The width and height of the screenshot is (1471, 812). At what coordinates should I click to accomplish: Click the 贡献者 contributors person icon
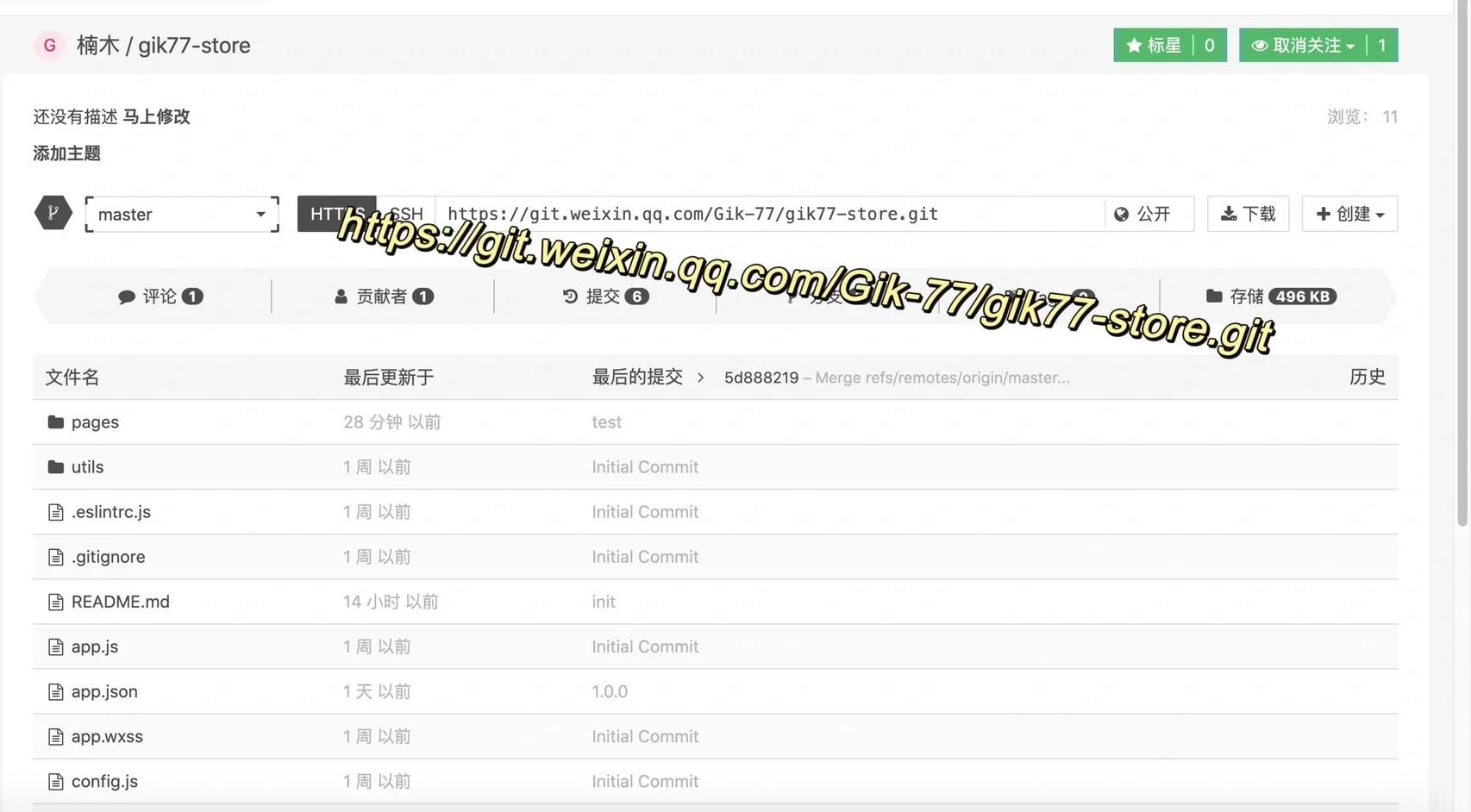pyautogui.click(x=341, y=297)
